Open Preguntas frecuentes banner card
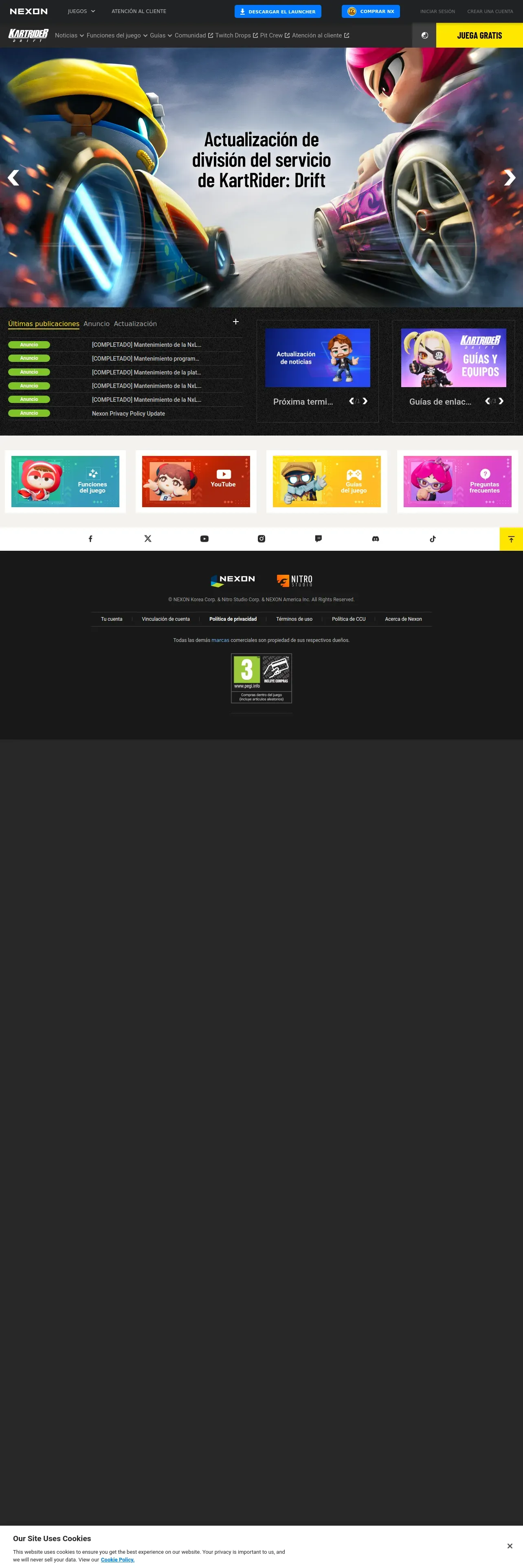The image size is (523, 1568). point(457,482)
